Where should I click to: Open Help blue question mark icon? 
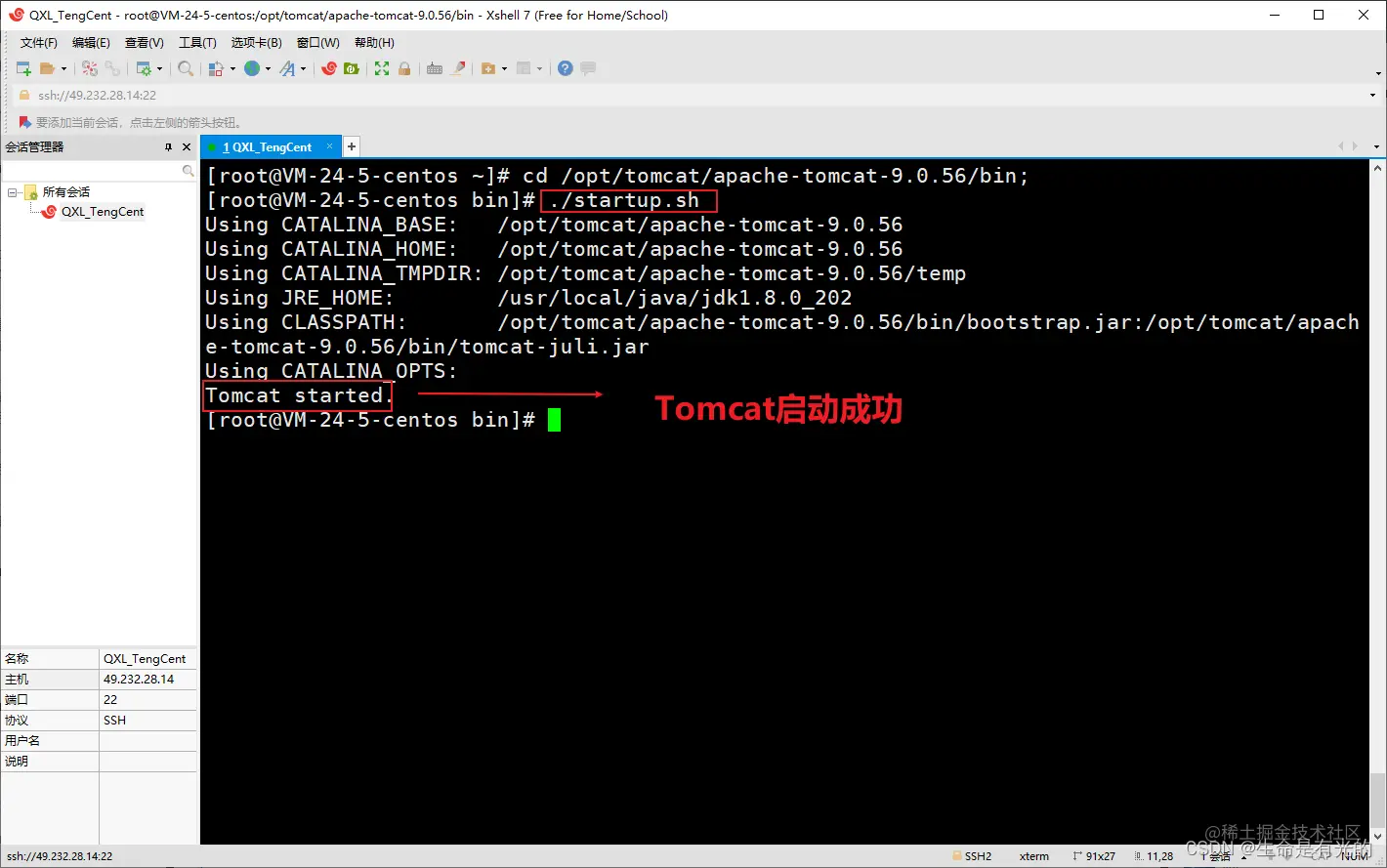pyautogui.click(x=565, y=68)
